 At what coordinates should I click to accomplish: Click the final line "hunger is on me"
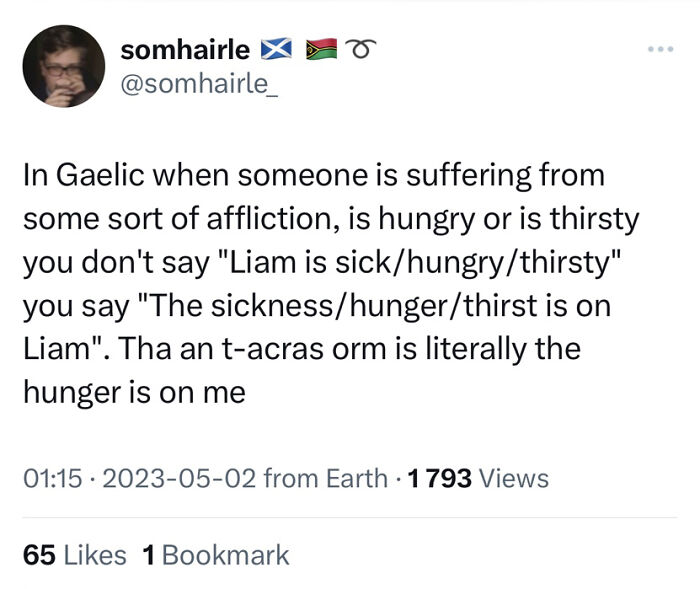pos(134,393)
